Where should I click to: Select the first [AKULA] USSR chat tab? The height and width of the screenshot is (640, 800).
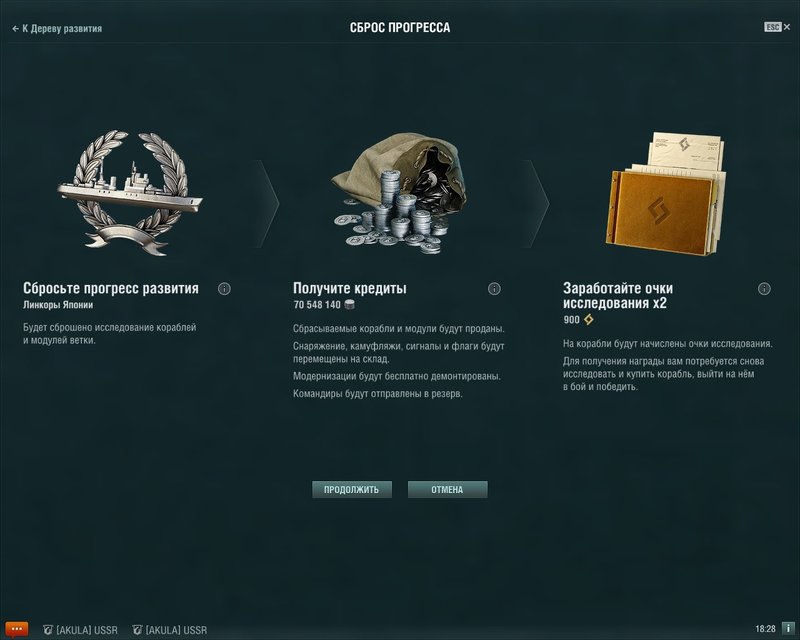pos(80,630)
